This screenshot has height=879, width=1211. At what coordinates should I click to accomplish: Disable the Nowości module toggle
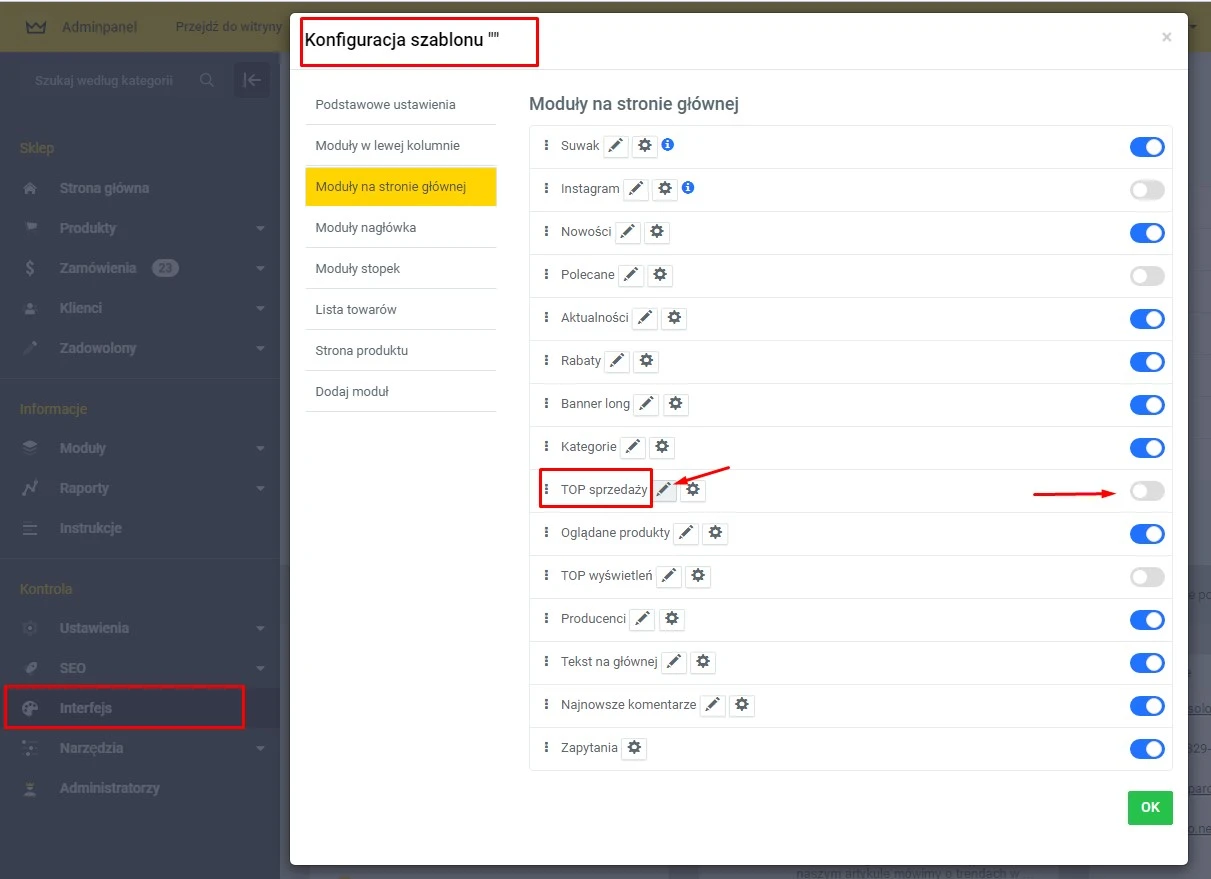[1146, 232]
